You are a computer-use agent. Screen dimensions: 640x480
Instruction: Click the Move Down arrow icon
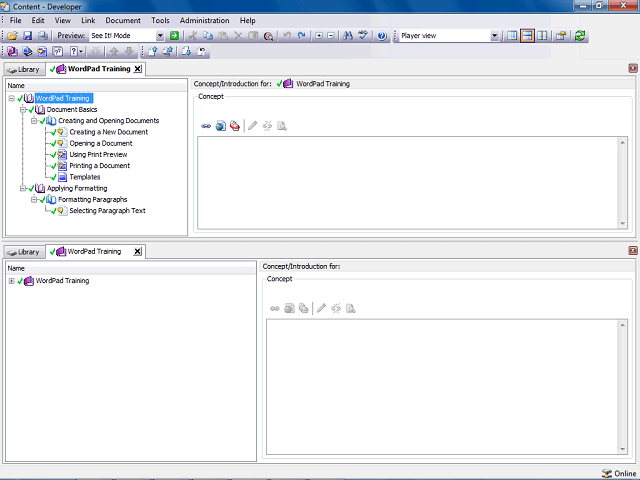(129, 51)
